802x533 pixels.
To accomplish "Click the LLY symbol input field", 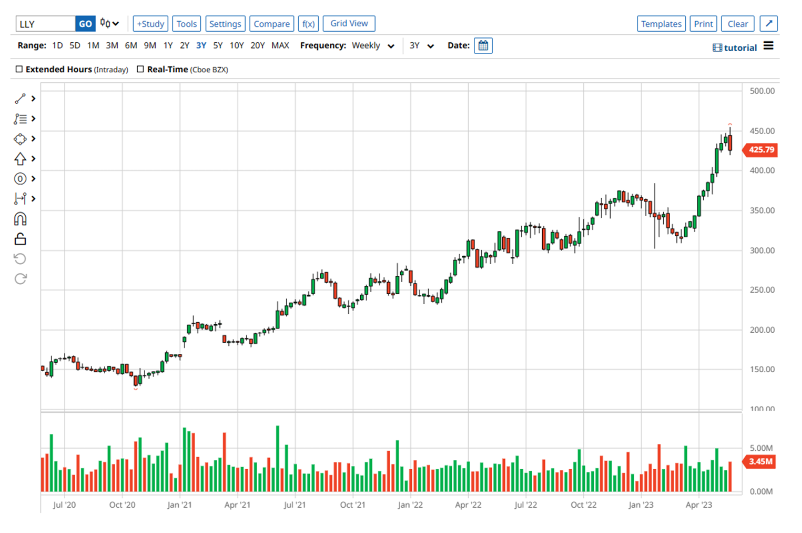I will (x=45, y=23).
